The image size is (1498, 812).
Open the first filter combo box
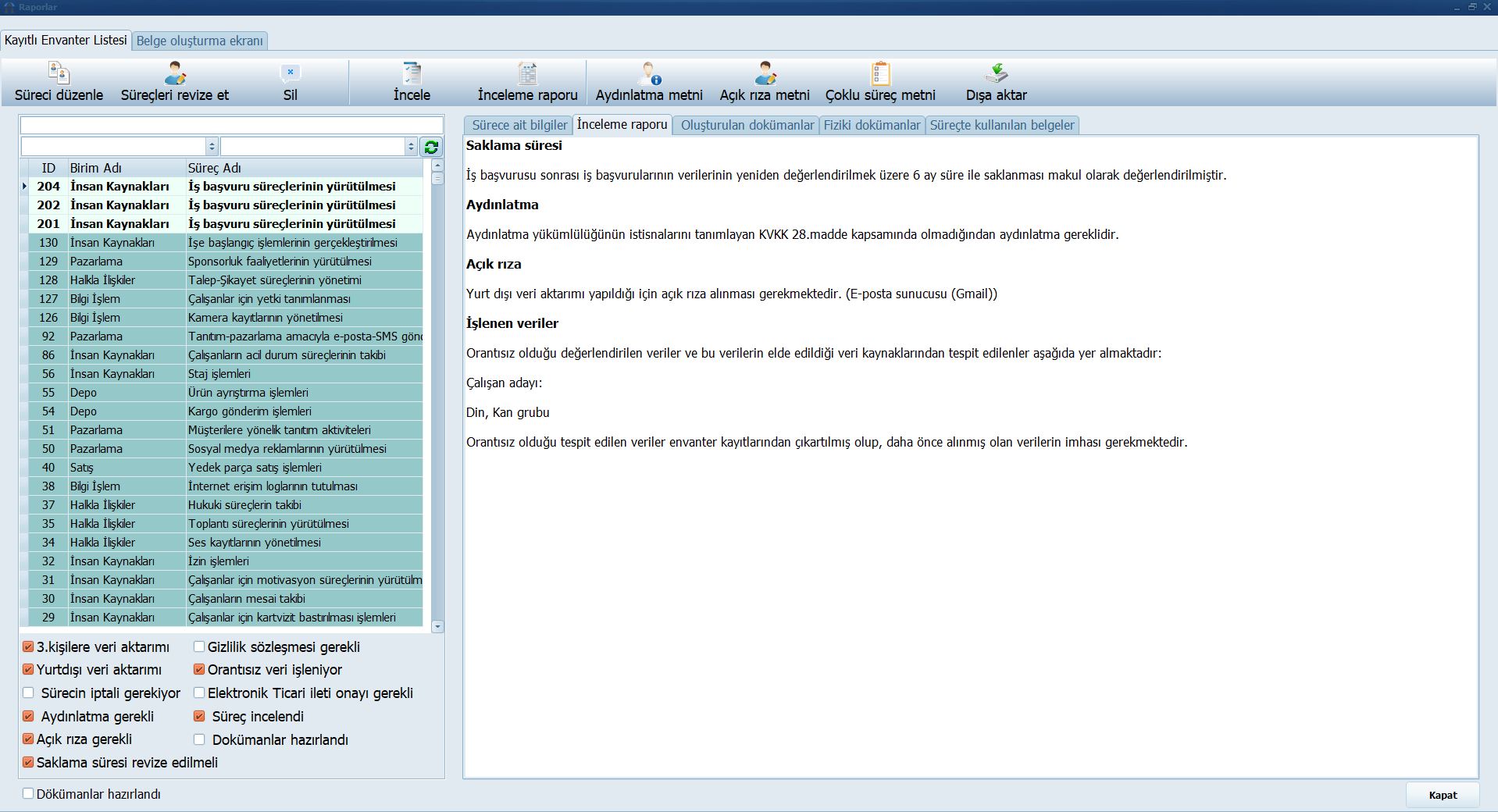tap(119, 147)
